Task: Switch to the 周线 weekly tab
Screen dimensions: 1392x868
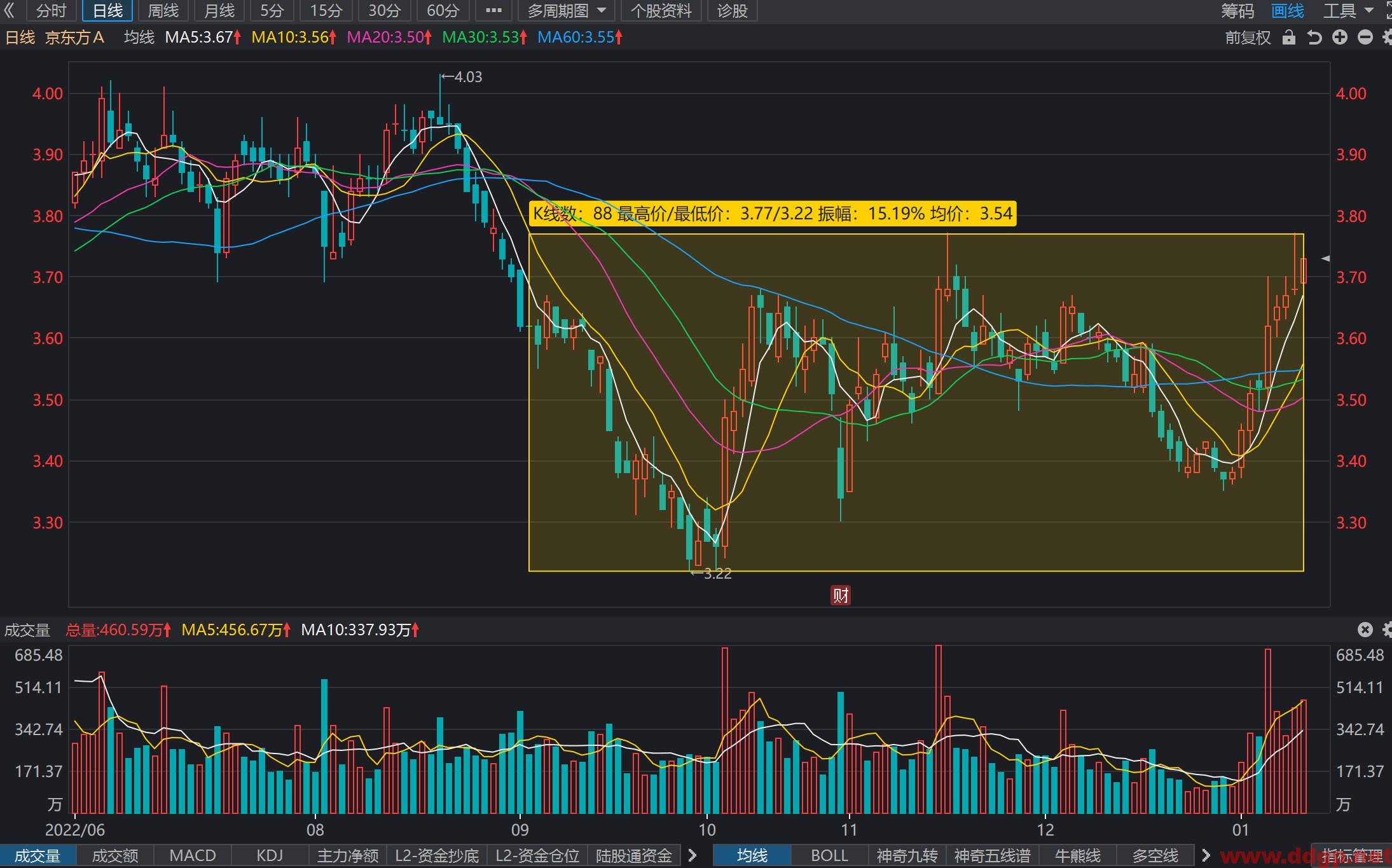Action: (163, 11)
